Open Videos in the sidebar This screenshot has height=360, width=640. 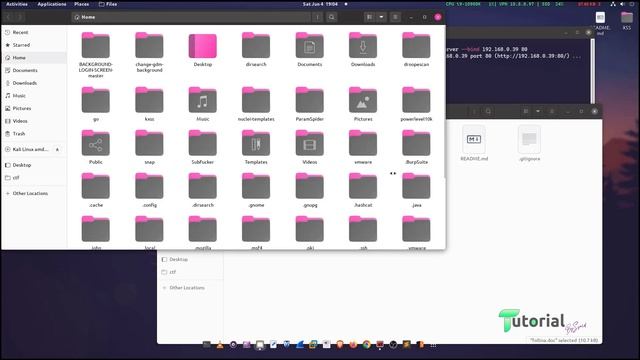pyautogui.click(x=33, y=121)
